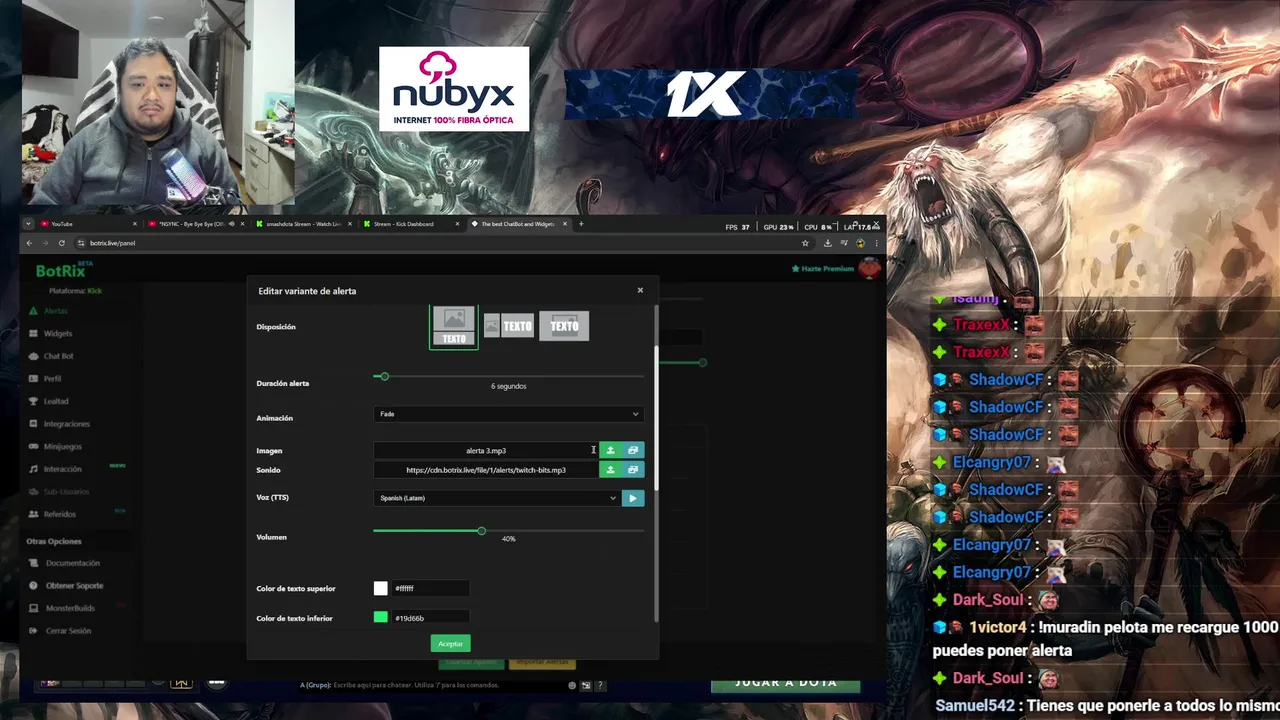Click Hazte Premium link
1280x720 pixels.
pyautogui.click(x=823, y=268)
